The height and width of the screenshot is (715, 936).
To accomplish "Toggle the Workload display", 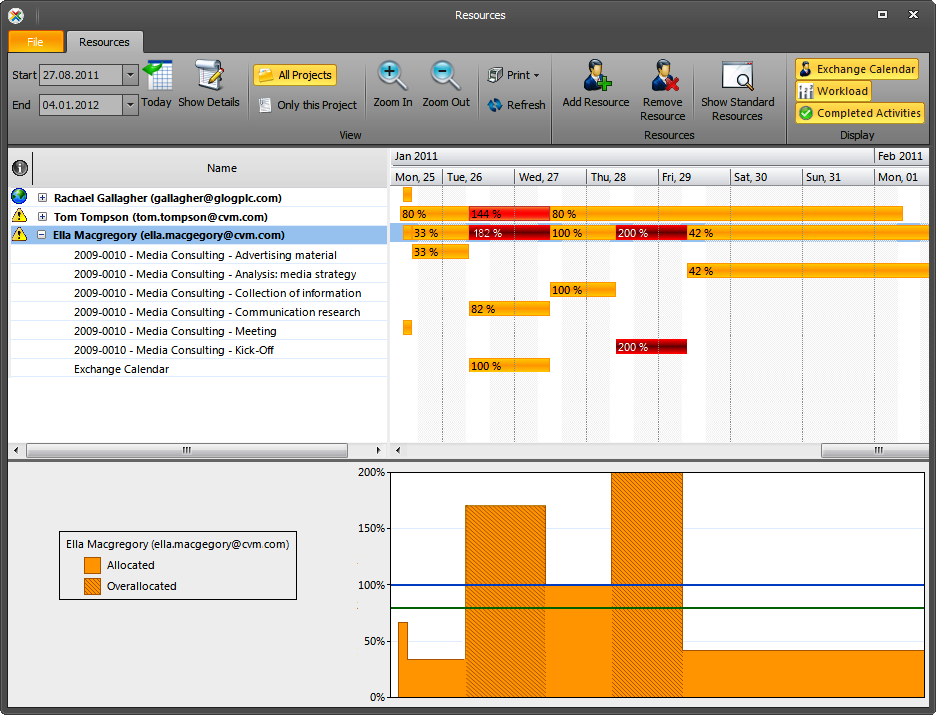I will tap(833, 91).
